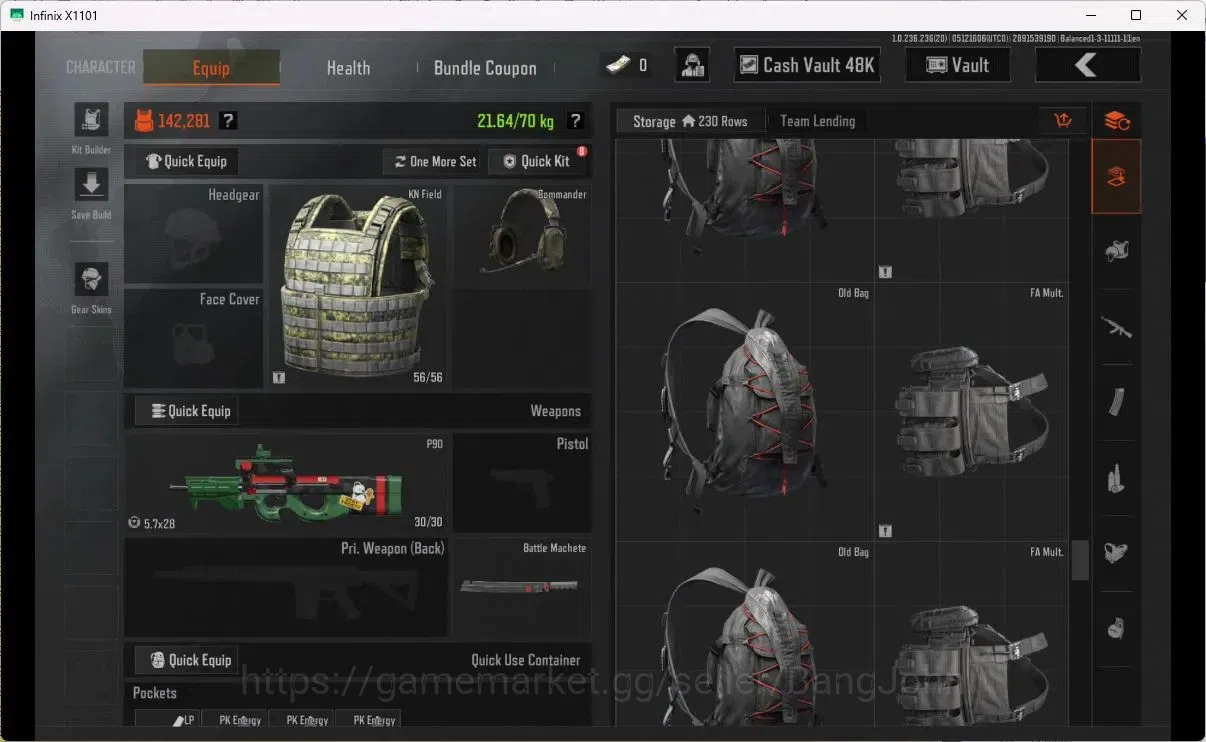The height and width of the screenshot is (742, 1206).
Task: Click Quick Equip with armor vest icon
Action: (187, 161)
